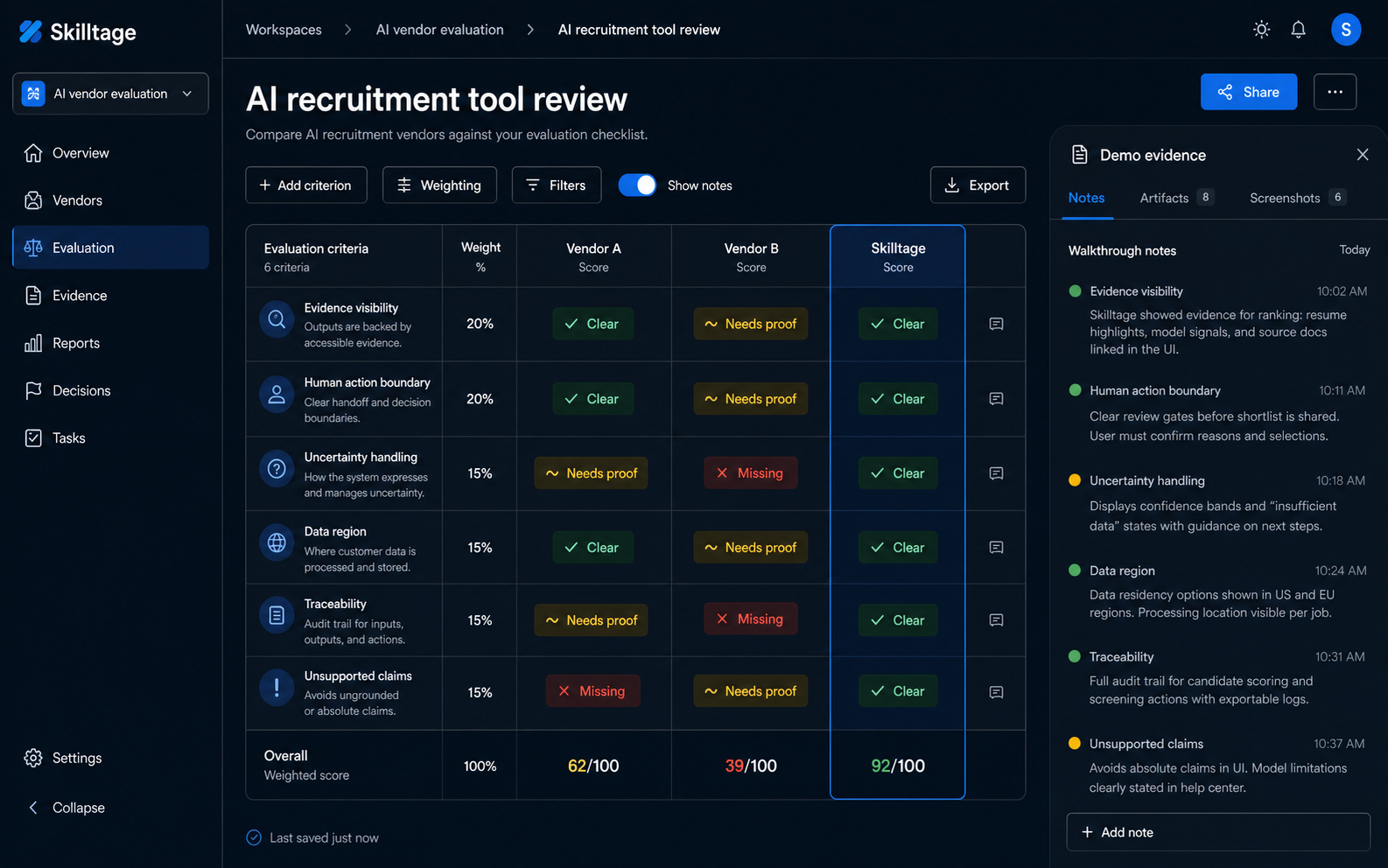Click the Add criterion button
1388x868 pixels.
pos(306,185)
